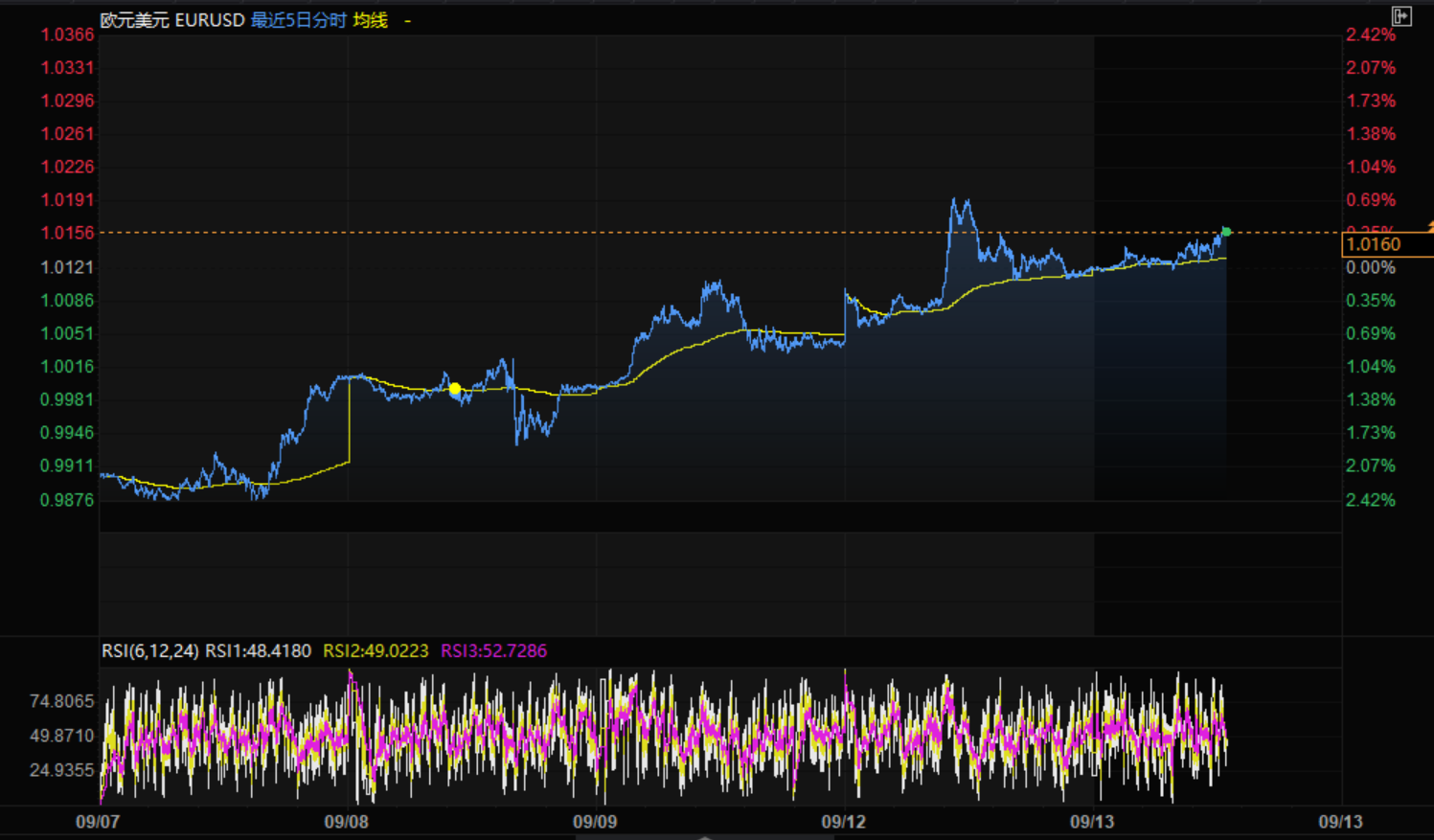Click the 09/08 date on time axis

[346, 822]
